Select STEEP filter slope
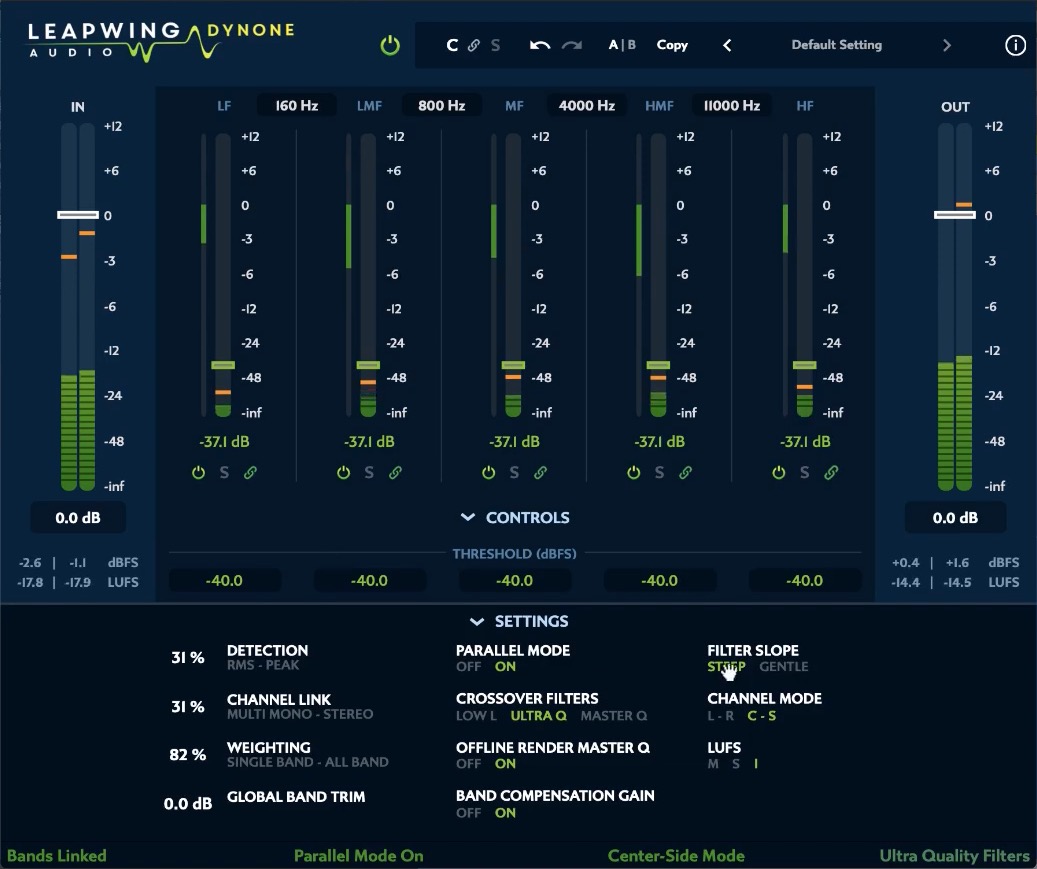Viewport: 1037px width, 869px height. click(726, 667)
